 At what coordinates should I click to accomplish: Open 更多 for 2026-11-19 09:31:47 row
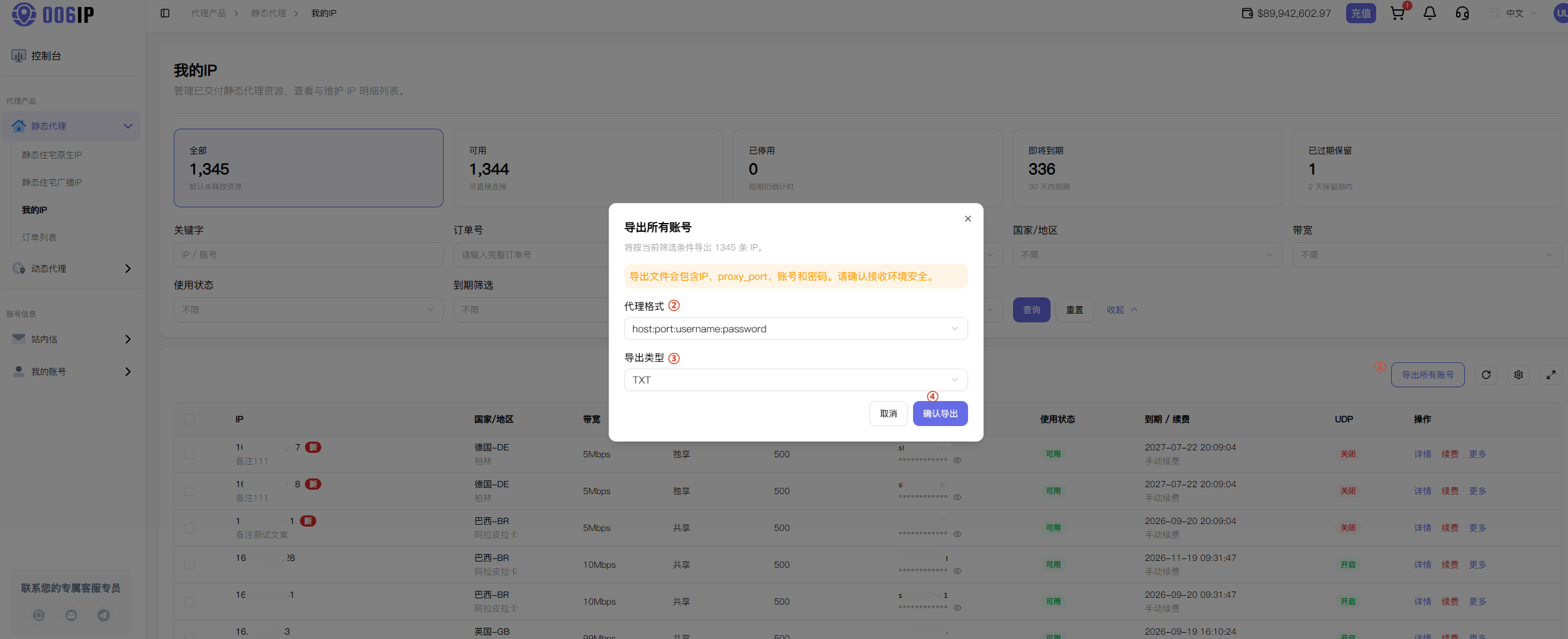coord(1477,565)
